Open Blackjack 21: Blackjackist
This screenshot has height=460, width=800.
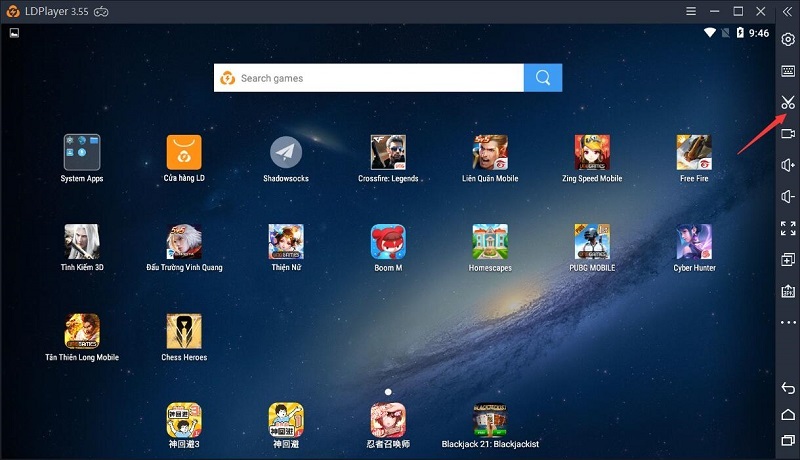point(490,420)
